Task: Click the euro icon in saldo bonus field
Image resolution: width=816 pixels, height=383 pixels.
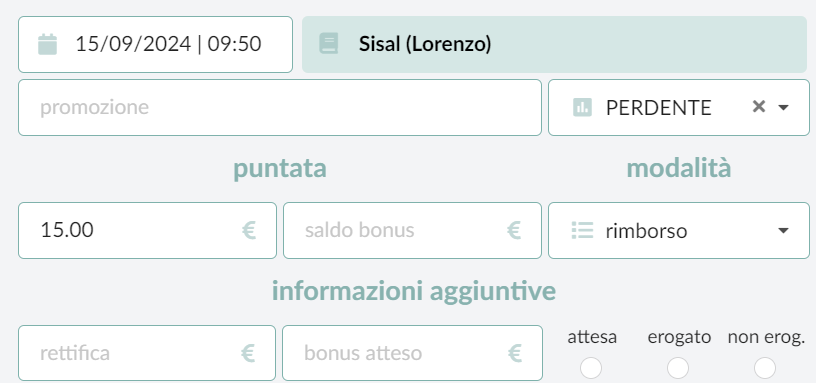Action: pyautogui.click(x=514, y=230)
